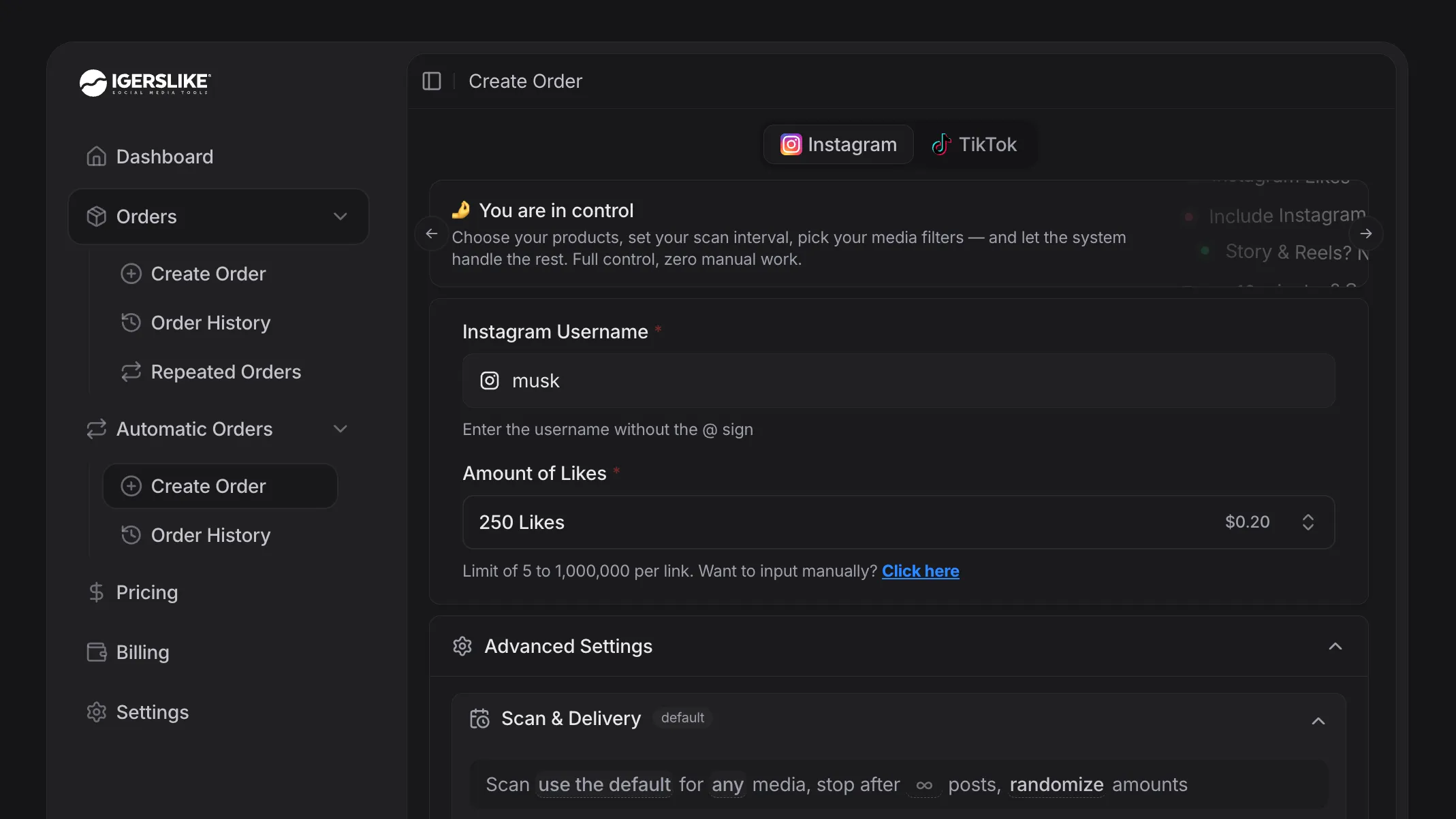Open the Amount of Likes dropdown
The width and height of the screenshot is (1456, 819).
pos(898,522)
